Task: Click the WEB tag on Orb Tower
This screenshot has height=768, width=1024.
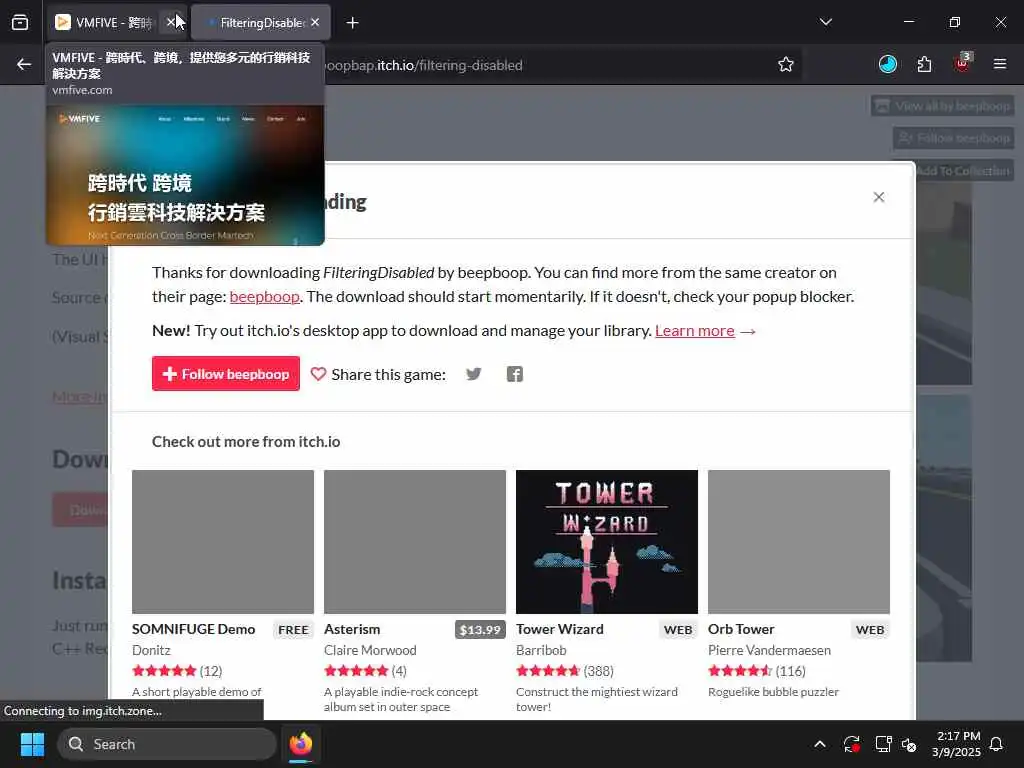Action: pyautogui.click(x=870, y=630)
